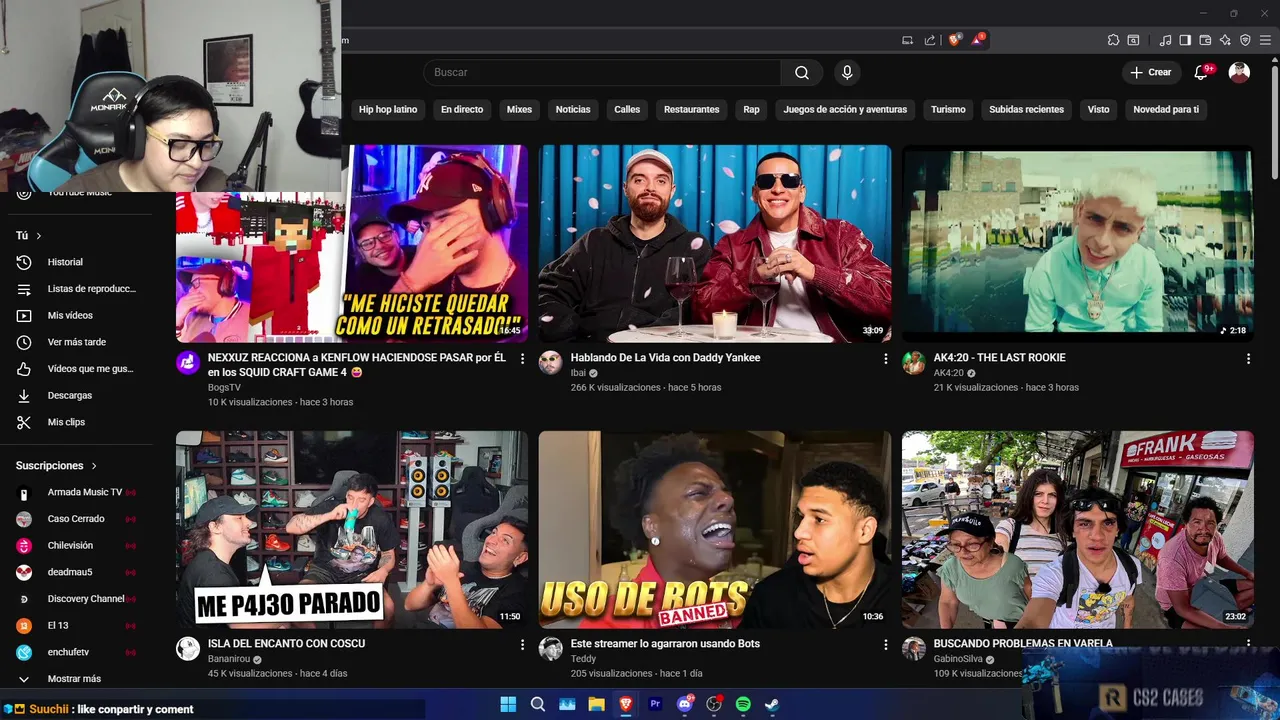
Task: Open options for Daddy Yankee video
Action: pos(885,358)
